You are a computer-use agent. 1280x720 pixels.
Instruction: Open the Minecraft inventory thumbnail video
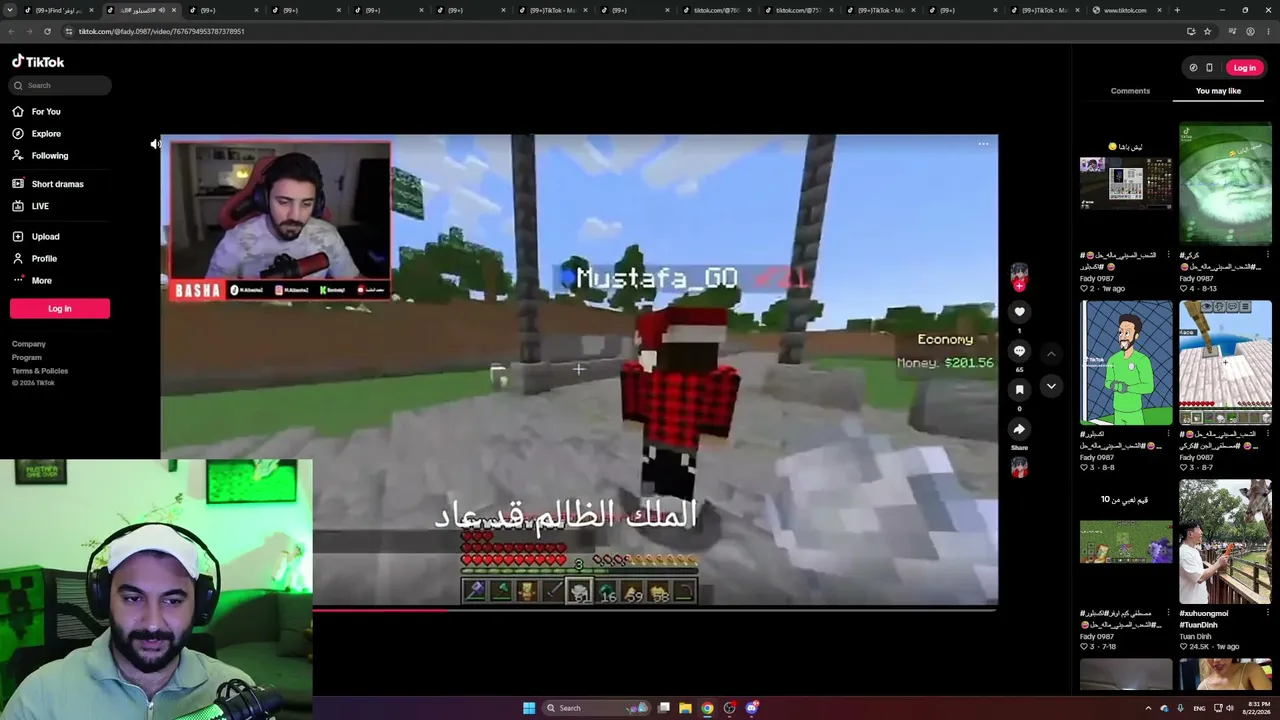pos(1126,184)
